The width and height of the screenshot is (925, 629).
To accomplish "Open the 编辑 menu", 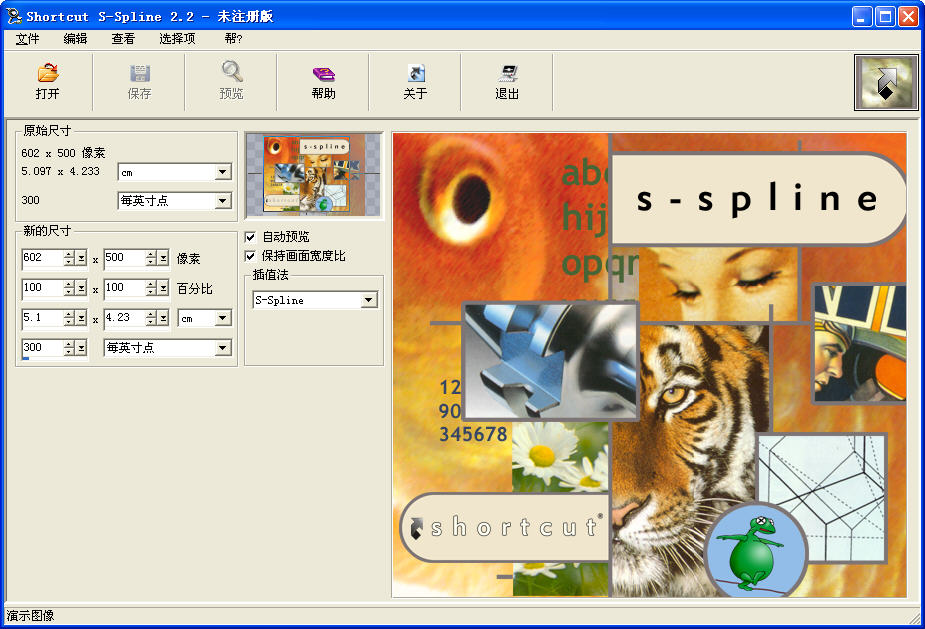I will click(x=75, y=39).
